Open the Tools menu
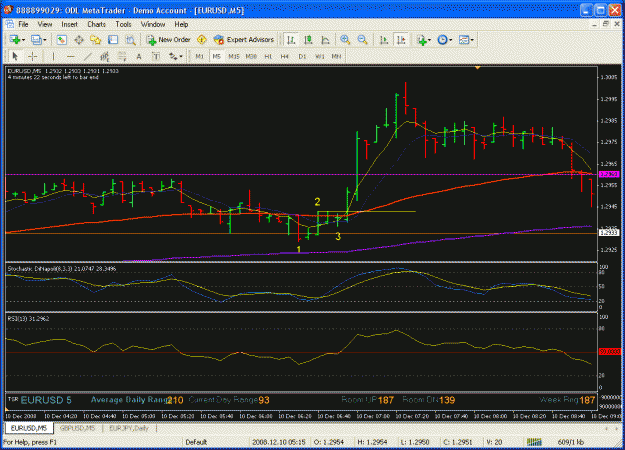The image size is (625, 450). [x=123, y=24]
